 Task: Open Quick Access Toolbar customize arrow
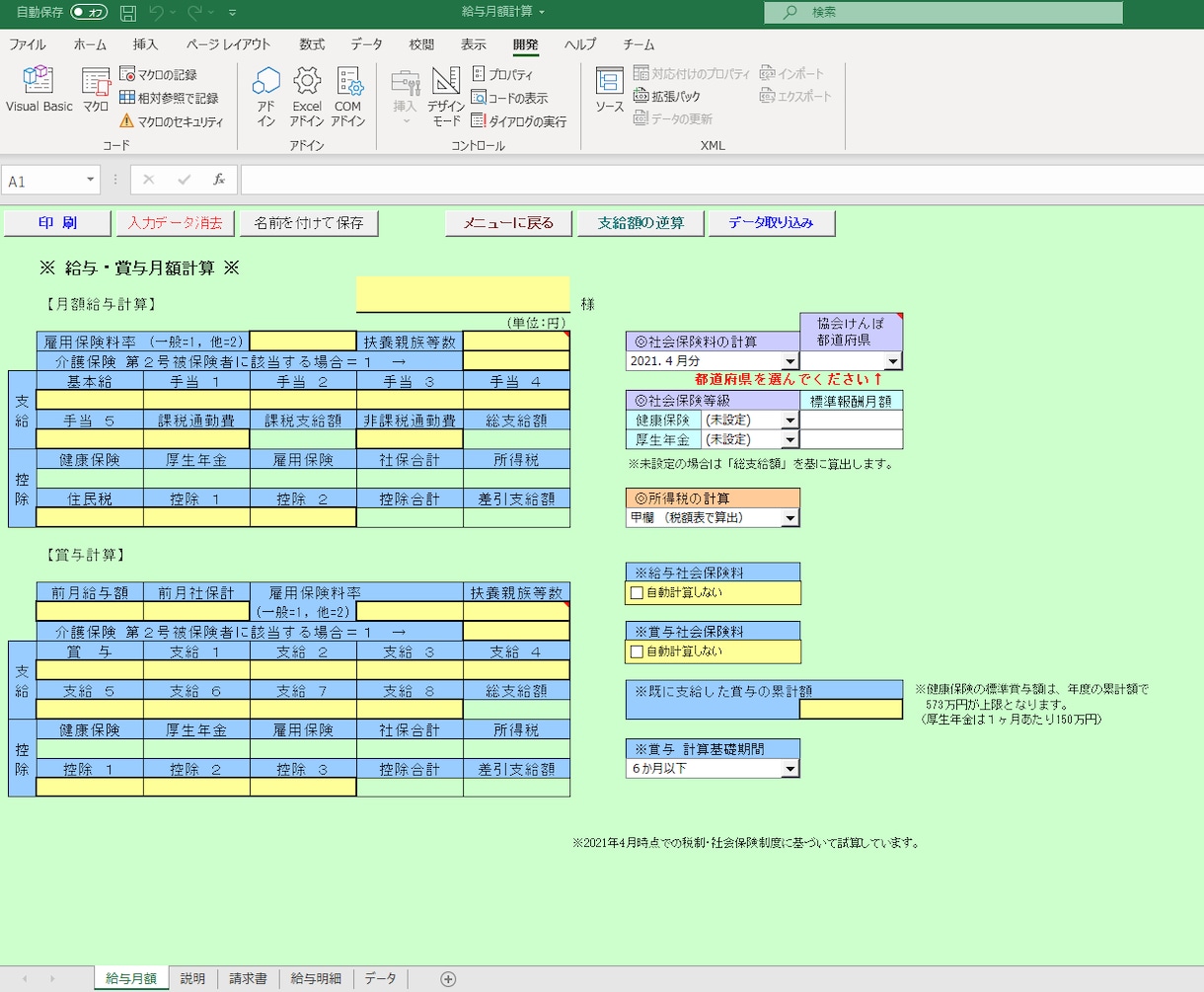233,13
